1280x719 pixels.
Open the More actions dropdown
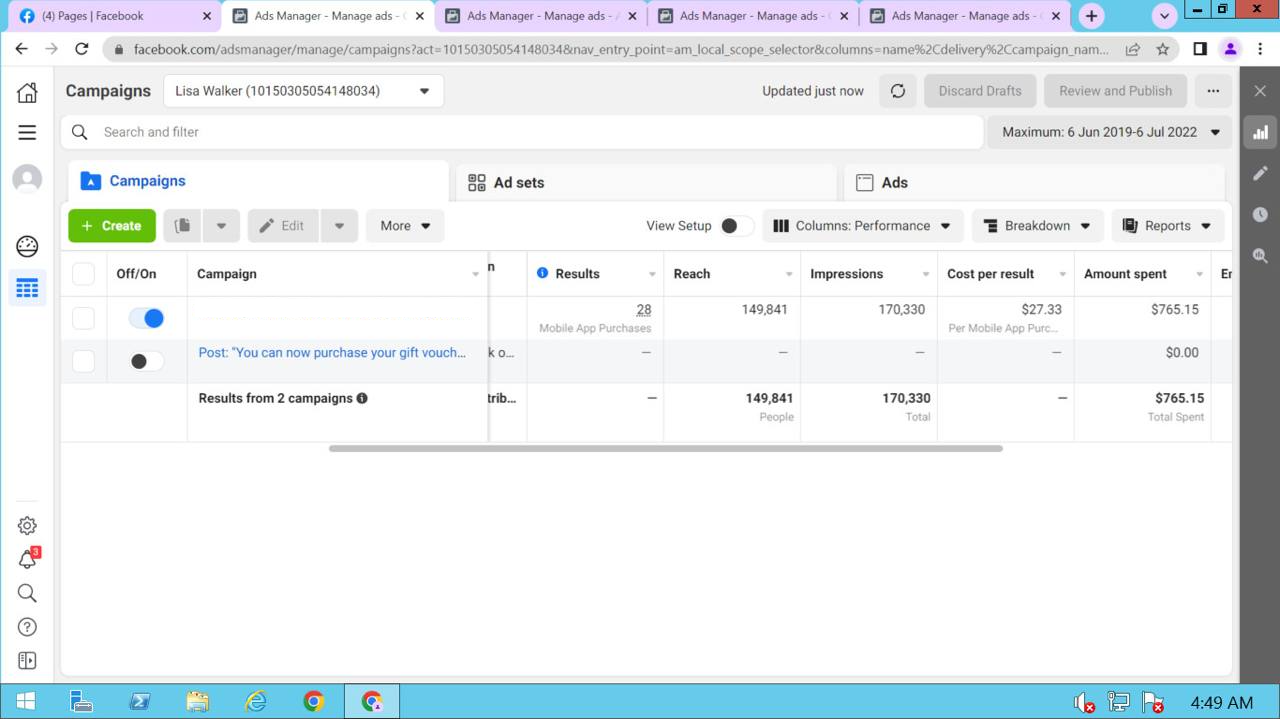tap(405, 226)
